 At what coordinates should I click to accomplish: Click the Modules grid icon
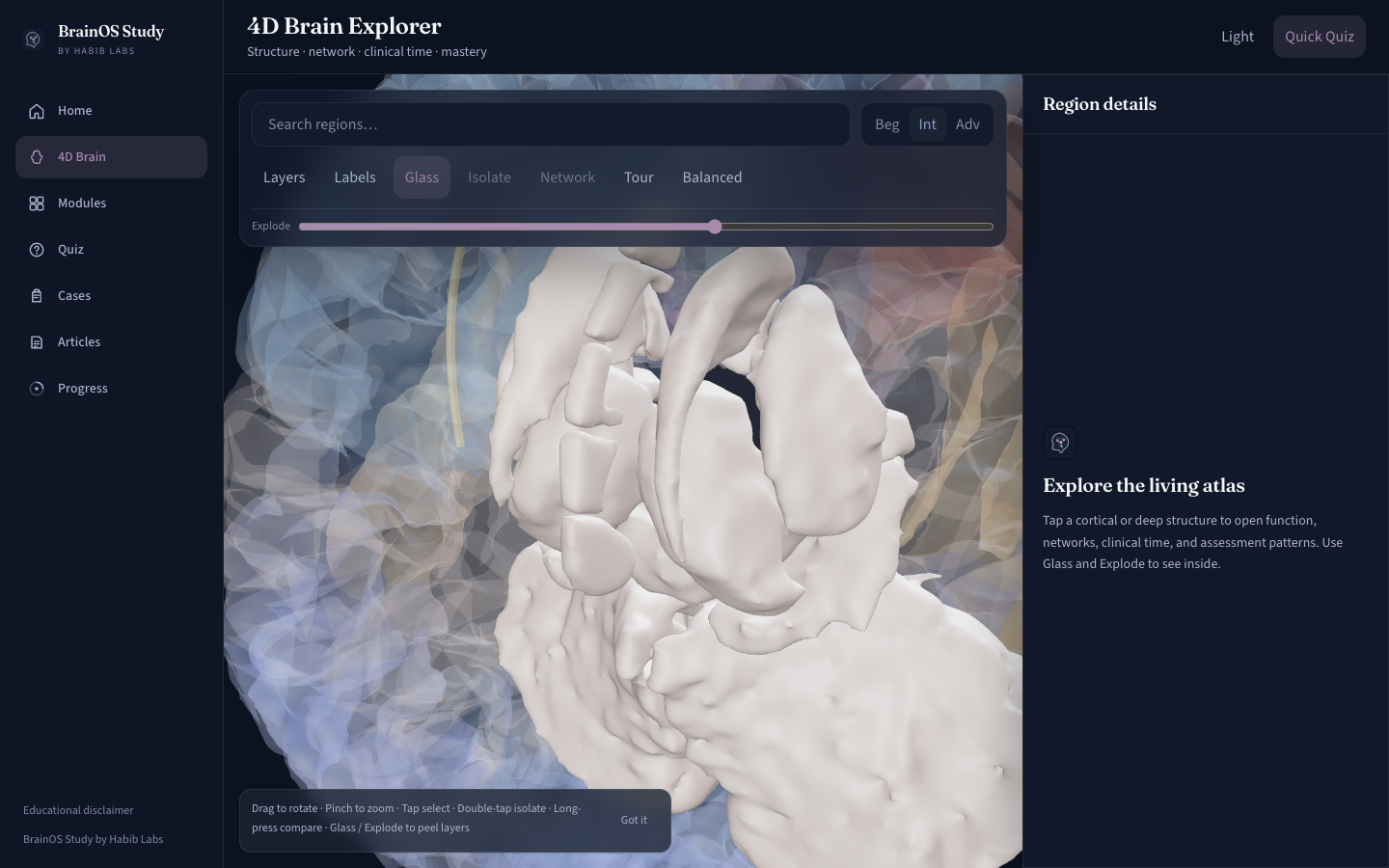click(37, 203)
